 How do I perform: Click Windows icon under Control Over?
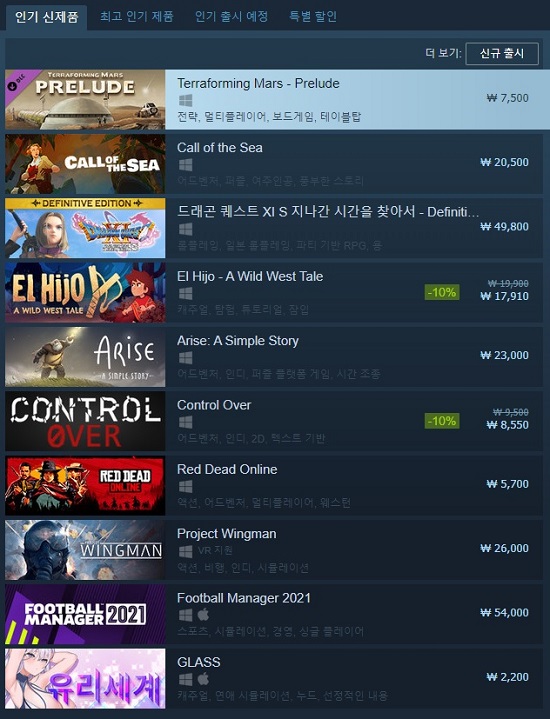tap(185, 422)
